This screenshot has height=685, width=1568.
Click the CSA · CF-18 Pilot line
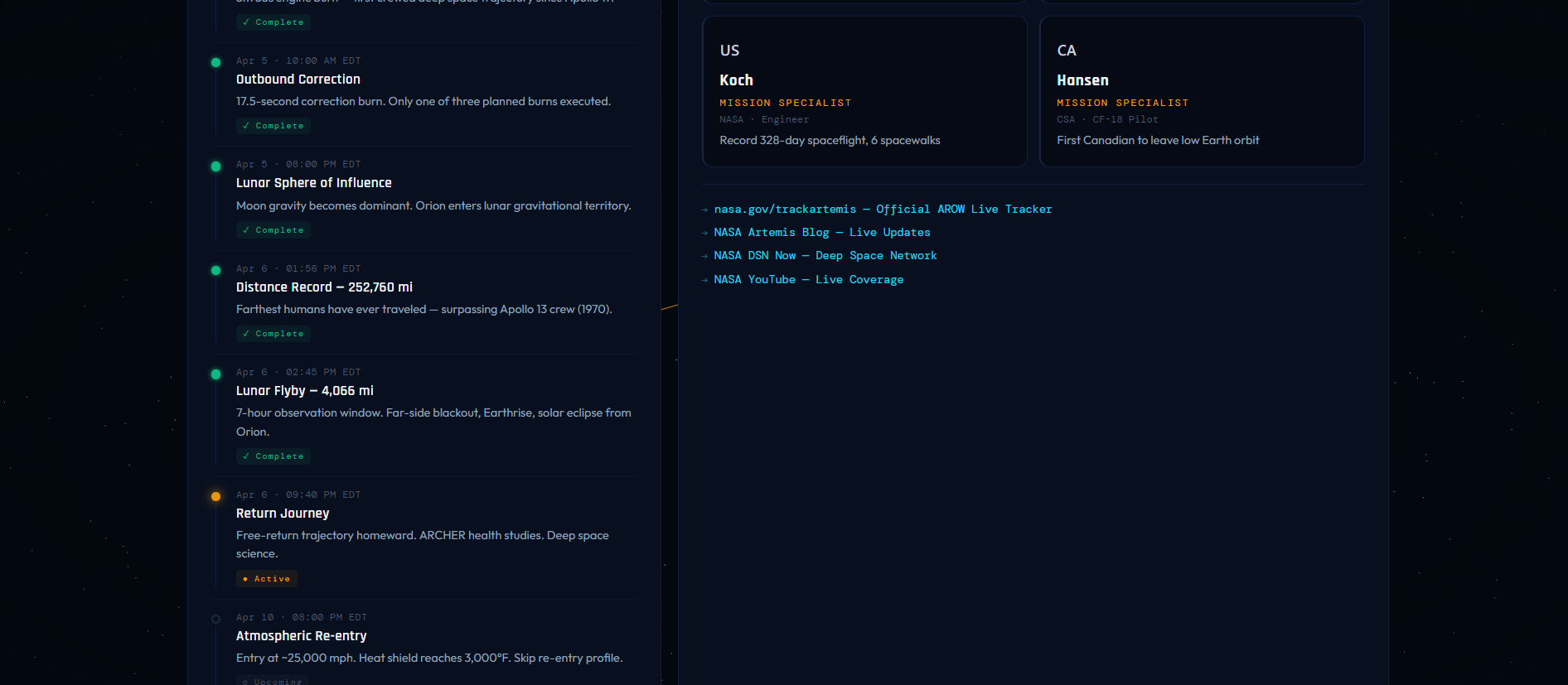coord(1107,120)
